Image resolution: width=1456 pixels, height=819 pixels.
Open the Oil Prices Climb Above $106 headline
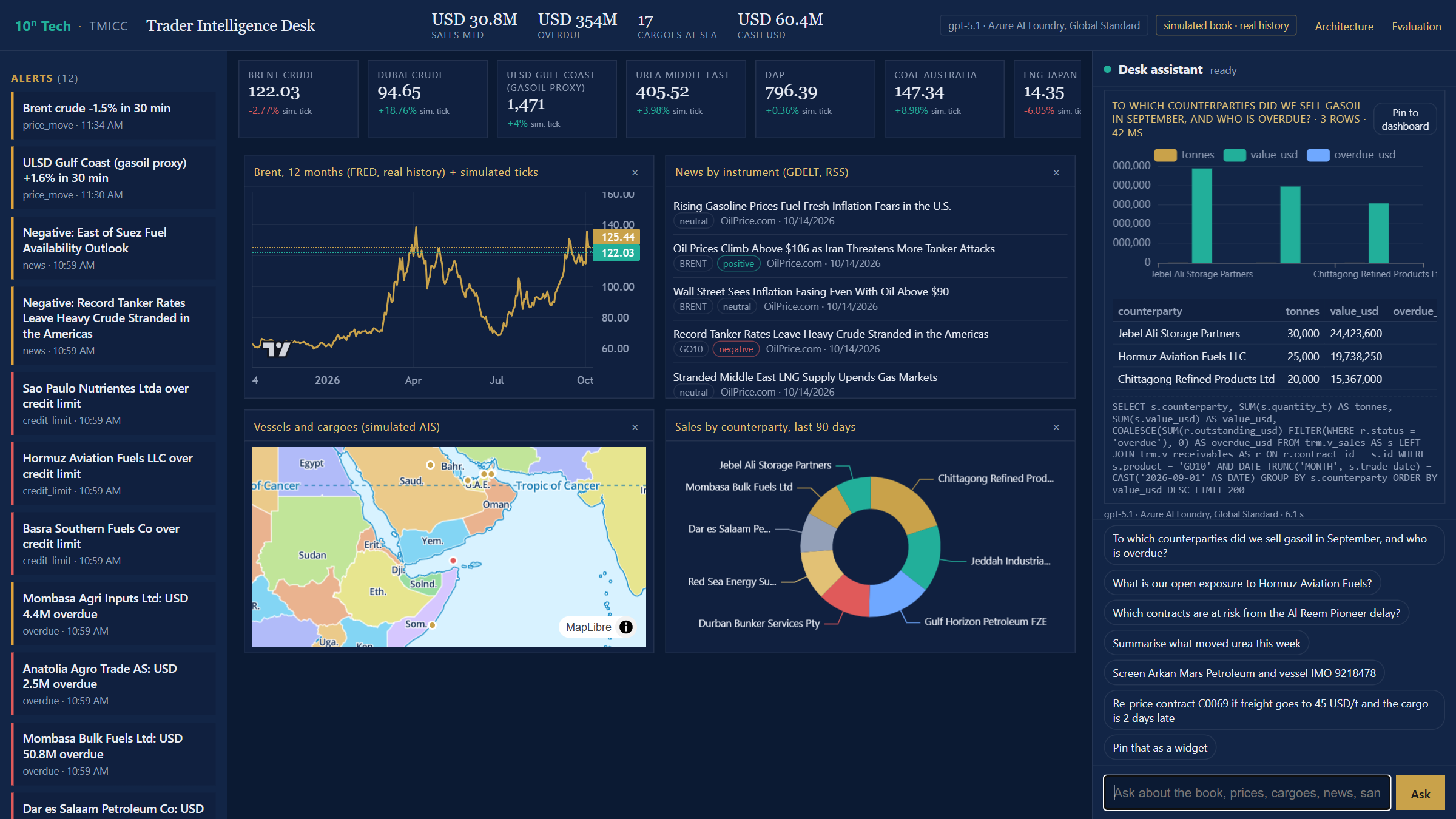coord(834,249)
